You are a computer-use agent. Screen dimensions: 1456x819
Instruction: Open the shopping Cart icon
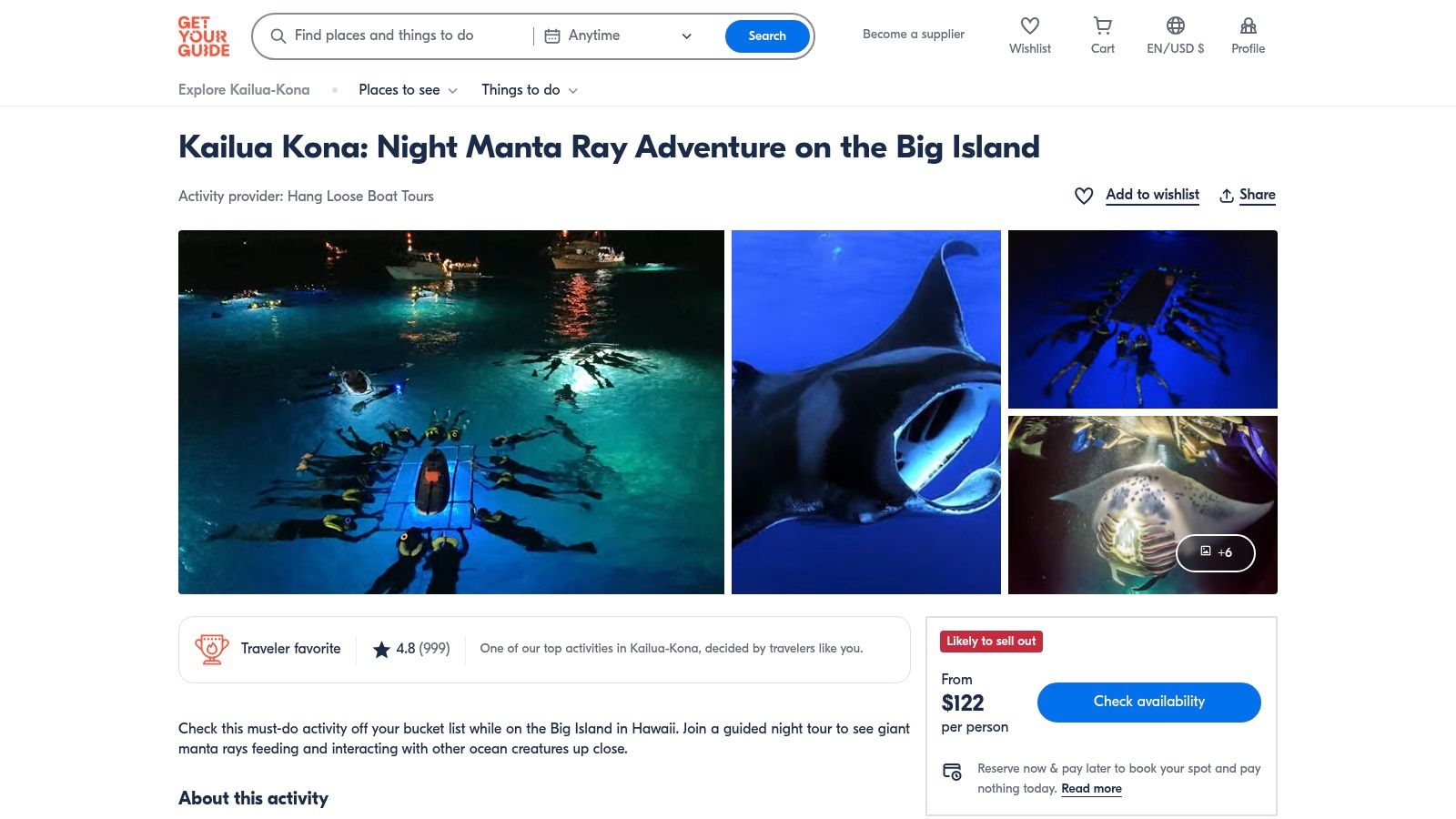(x=1102, y=26)
